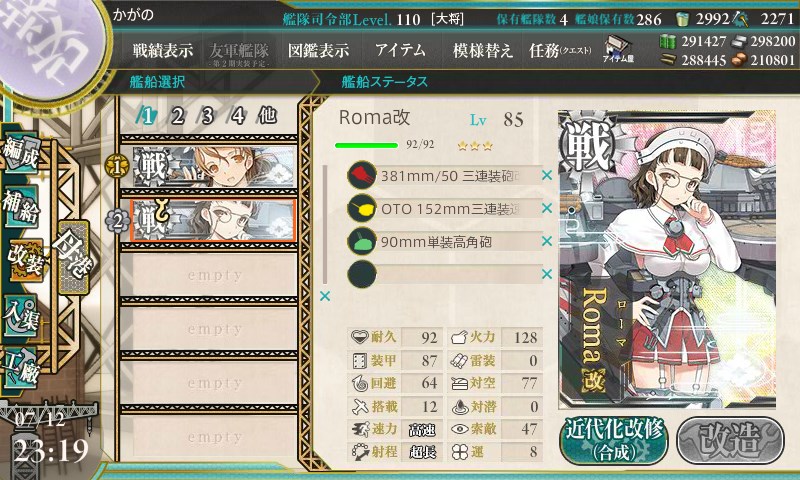
Task: Remove the 90mm単装高角砲 equipment
Action: pos(547,241)
